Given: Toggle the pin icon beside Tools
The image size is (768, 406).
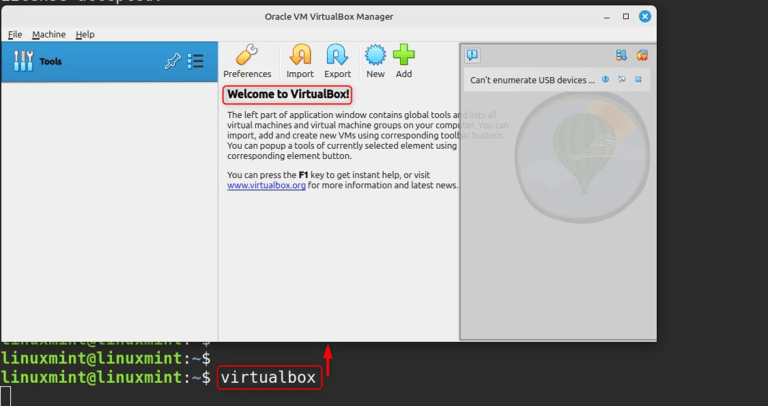Looking at the screenshot, I should click(x=171, y=62).
